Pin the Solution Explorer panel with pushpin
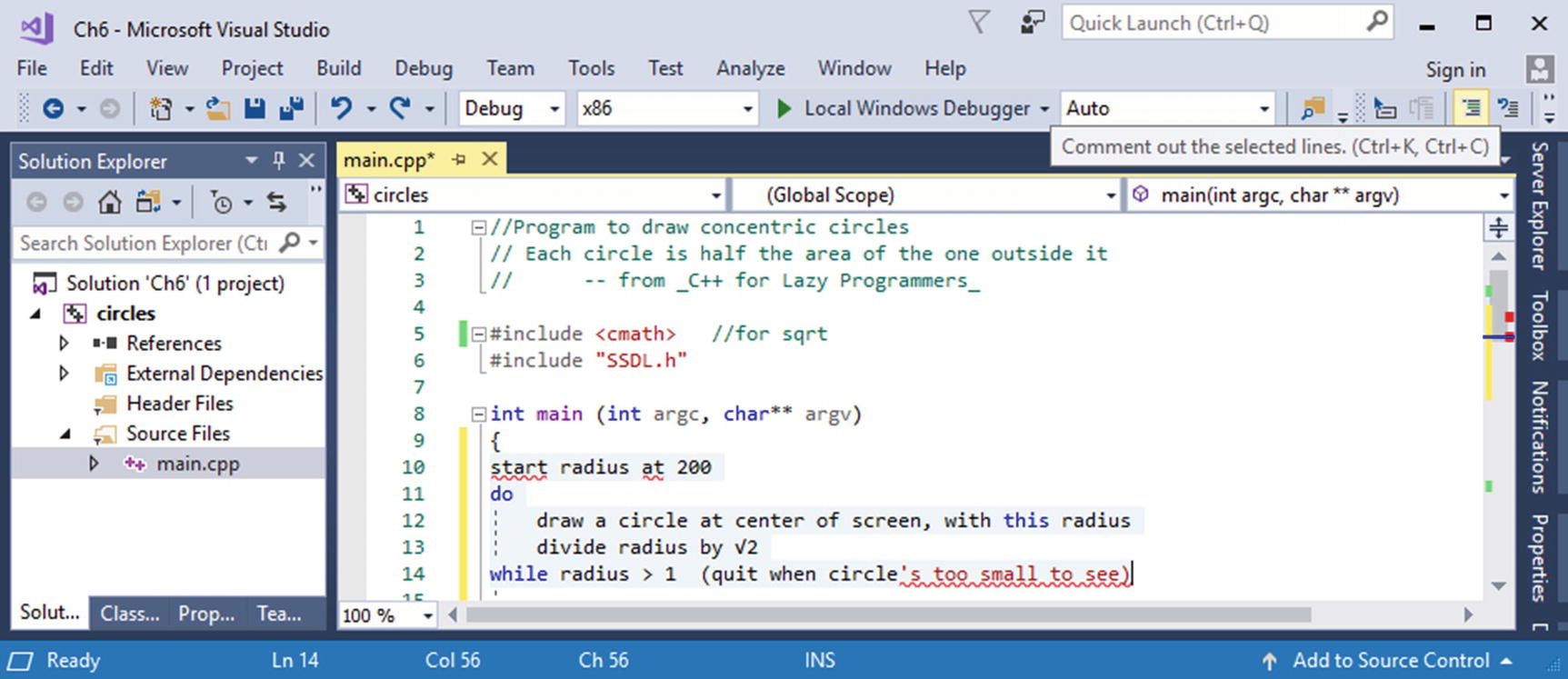This screenshot has height=679, width=1568. coord(279,161)
